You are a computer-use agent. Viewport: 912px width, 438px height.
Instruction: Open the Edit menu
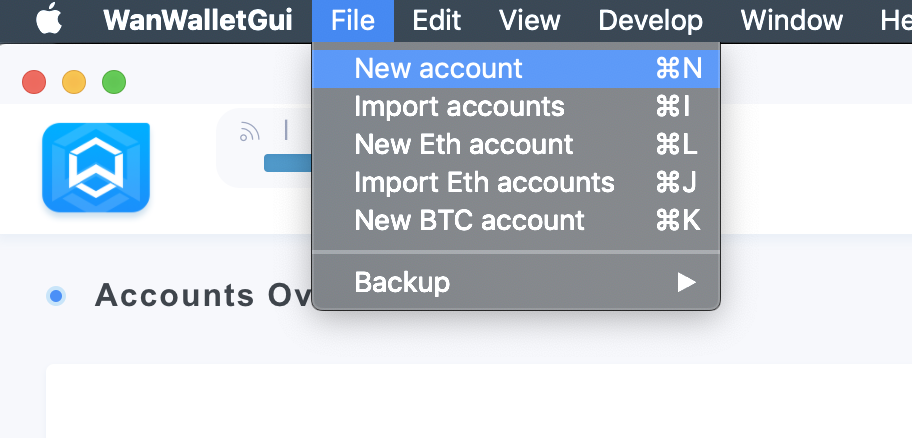pyautogui.click(x=437, y=21)
